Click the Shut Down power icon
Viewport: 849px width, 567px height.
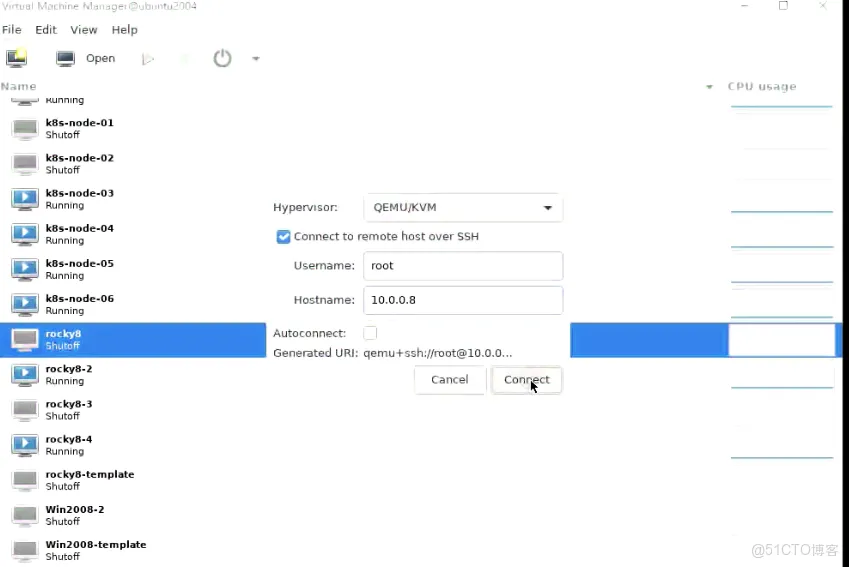(223, 58)
